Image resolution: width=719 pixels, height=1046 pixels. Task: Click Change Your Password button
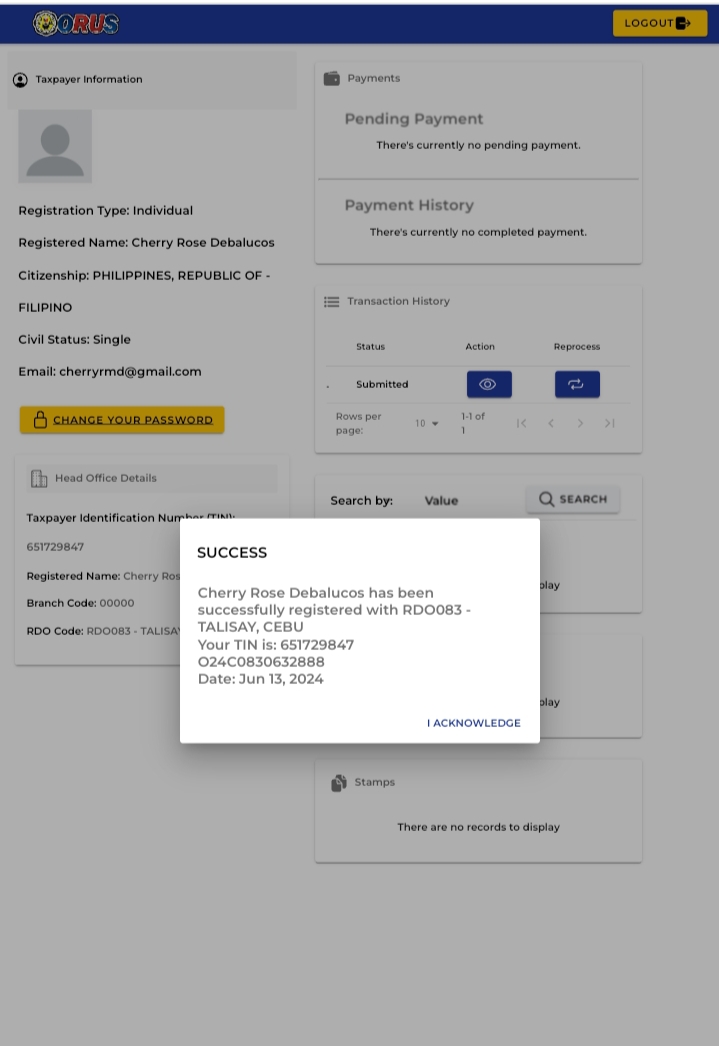point(122,420)
